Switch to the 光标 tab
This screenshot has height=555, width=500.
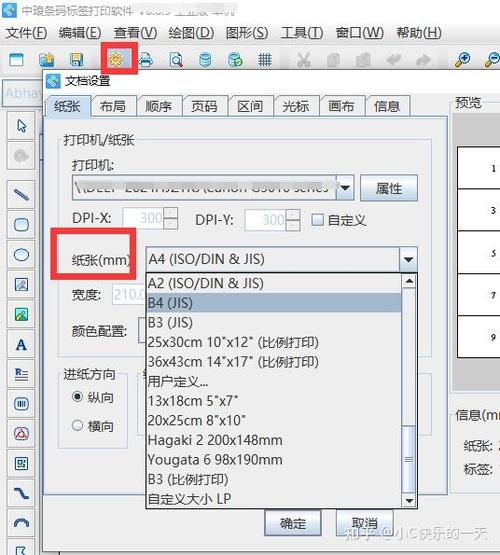(x=296, y=106)
